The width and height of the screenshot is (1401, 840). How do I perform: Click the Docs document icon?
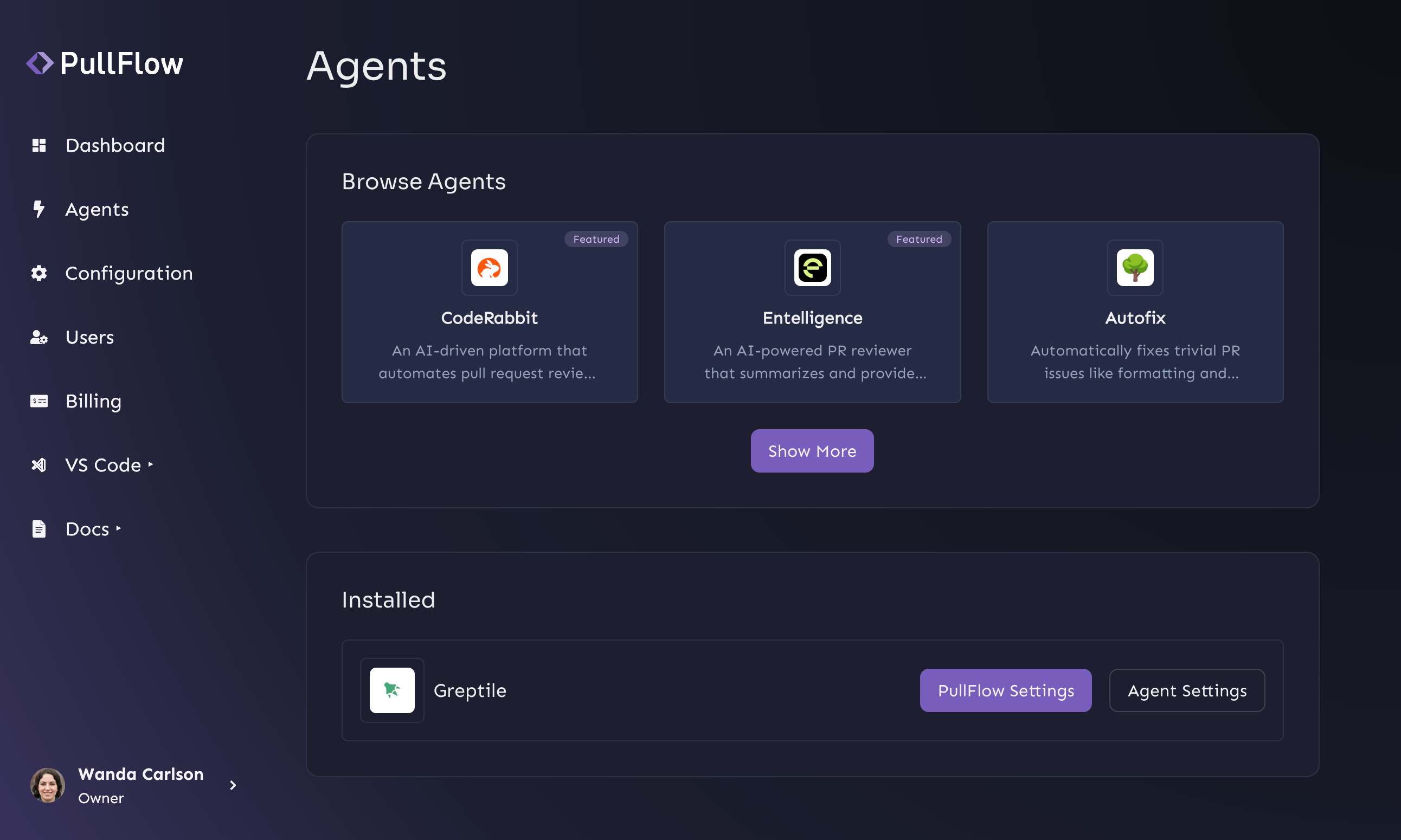tap(39, 529)
